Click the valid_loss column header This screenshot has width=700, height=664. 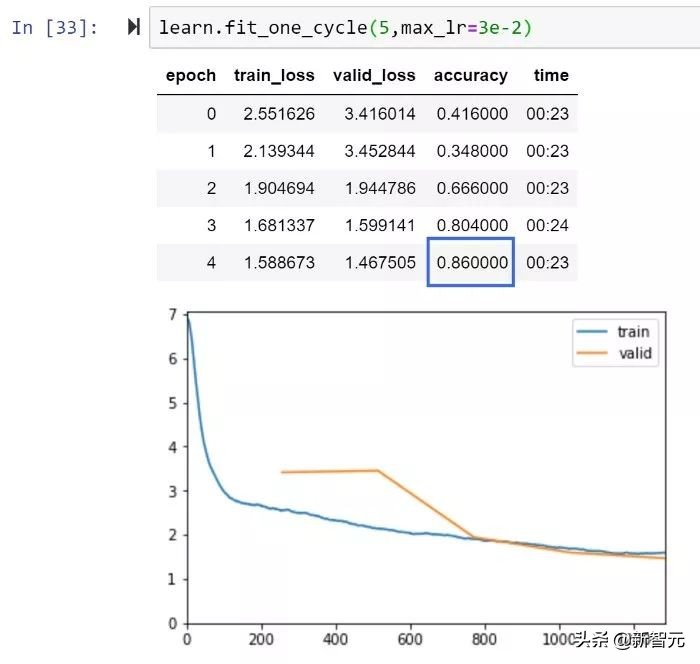(x=374, y=75)
